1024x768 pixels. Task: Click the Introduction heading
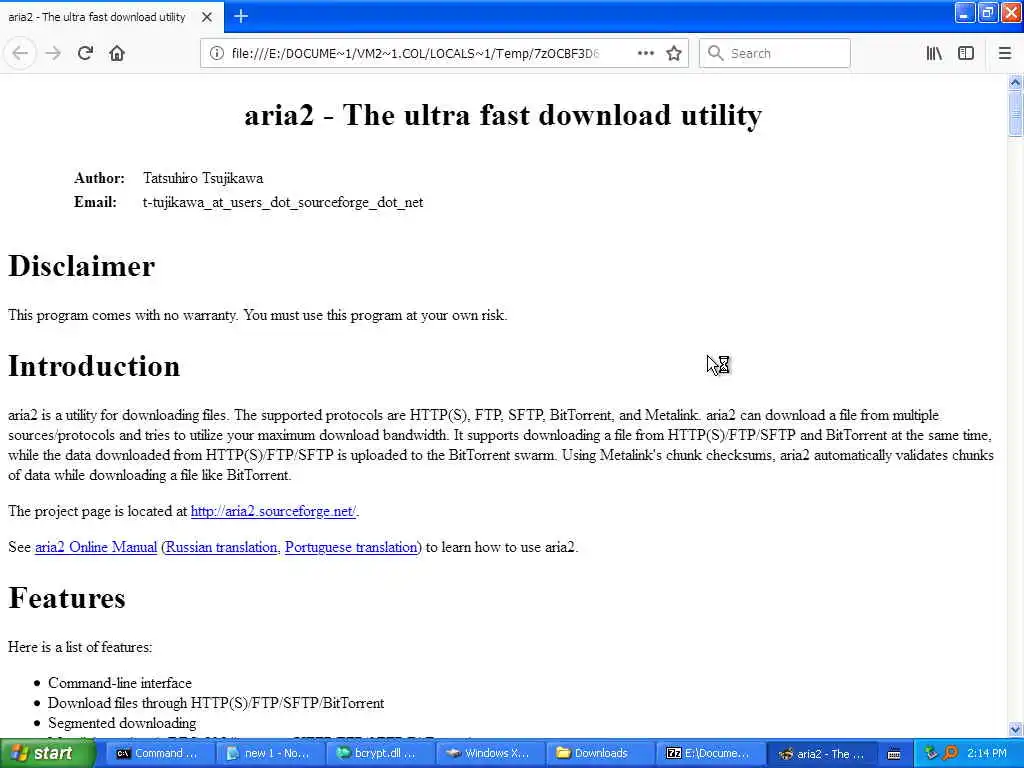pos(94,366)
